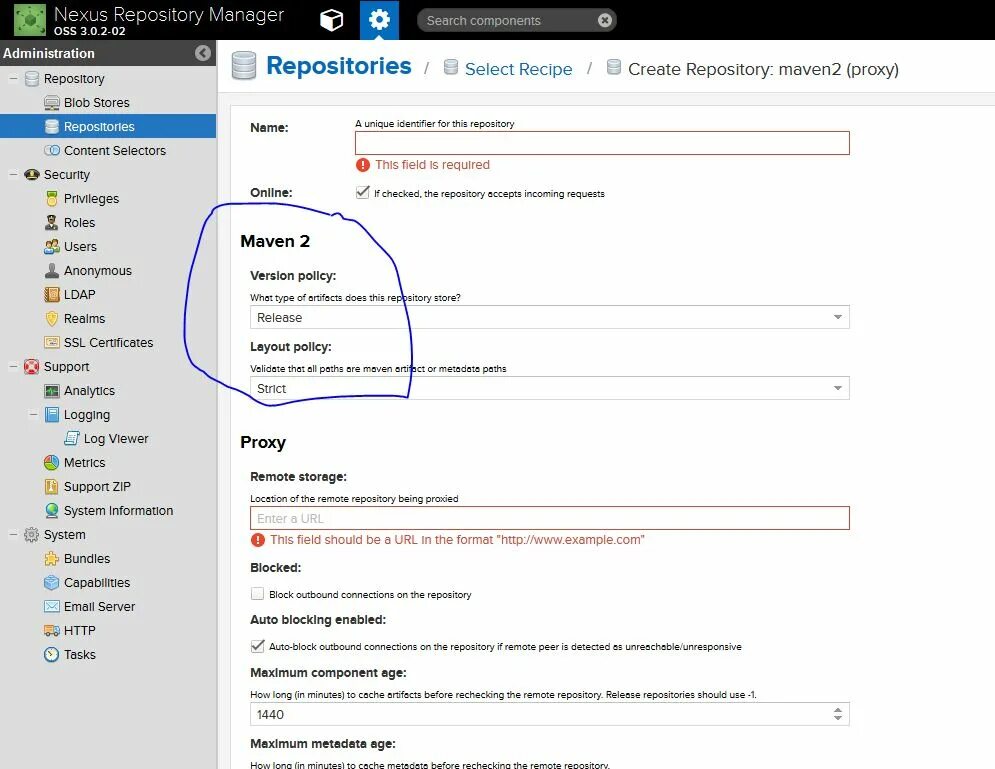Collapse the Repository tree node

point(13,79)
